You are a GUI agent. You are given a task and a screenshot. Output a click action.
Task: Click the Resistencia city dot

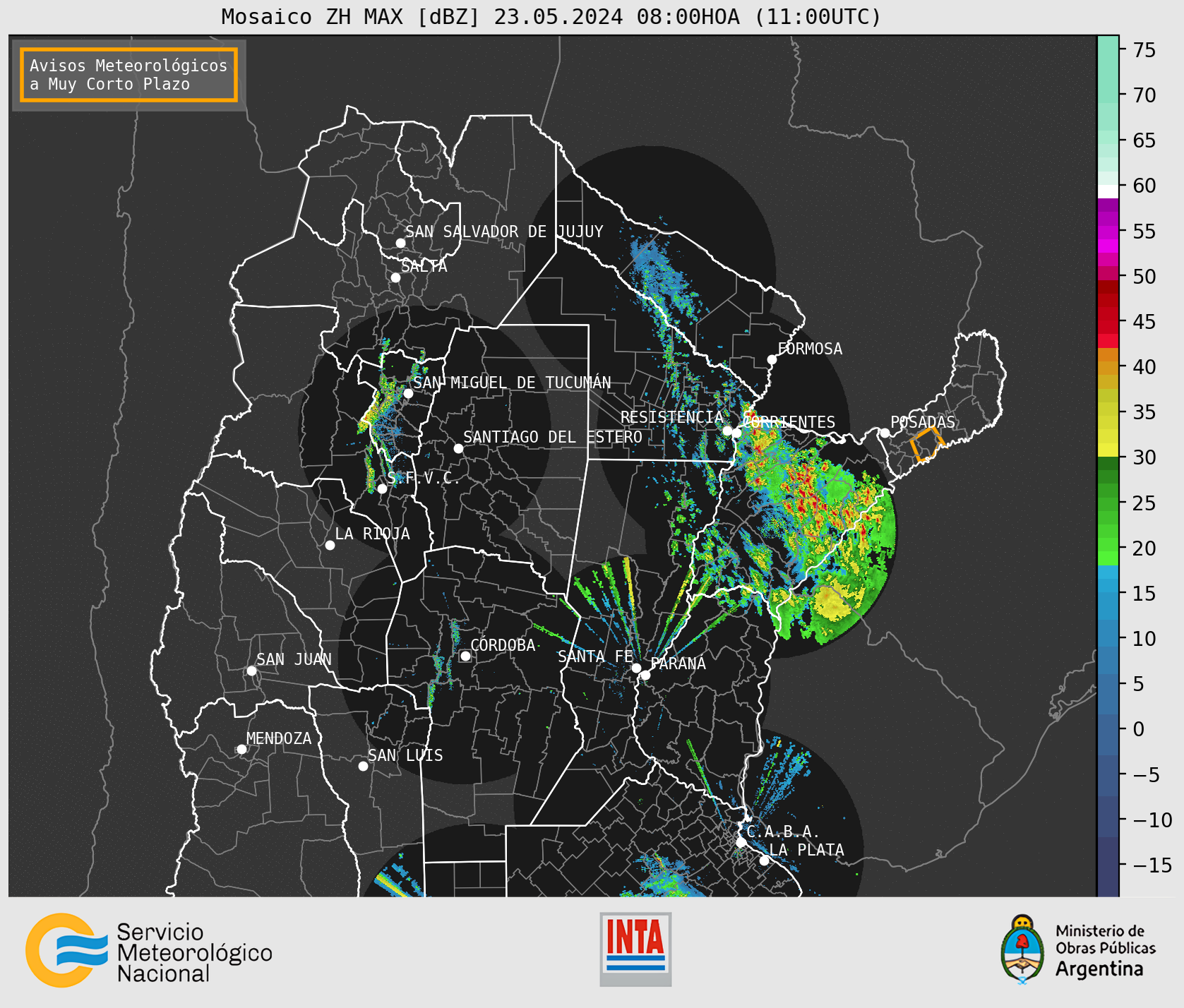tap(727, 431)
